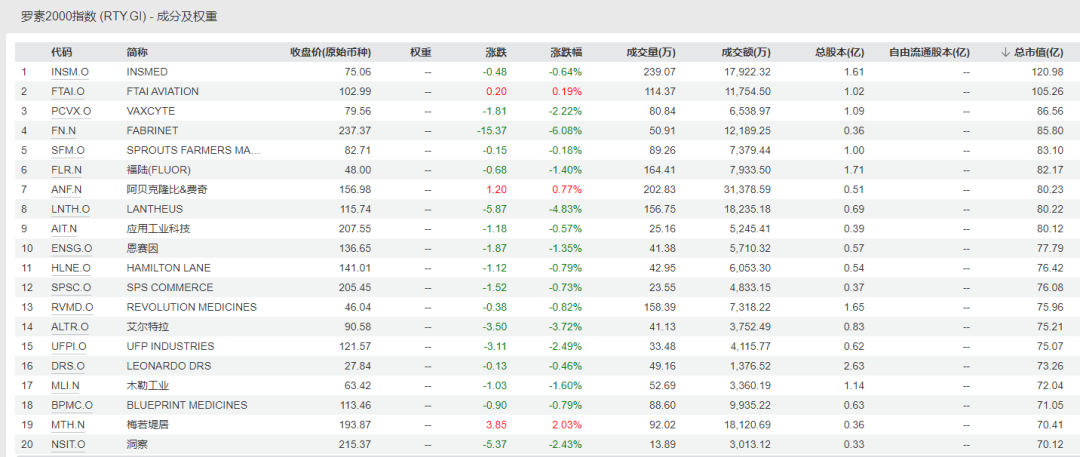Open stock code RVMD.O
This screenshot has width=1080, height=457.
click(72, 307)
